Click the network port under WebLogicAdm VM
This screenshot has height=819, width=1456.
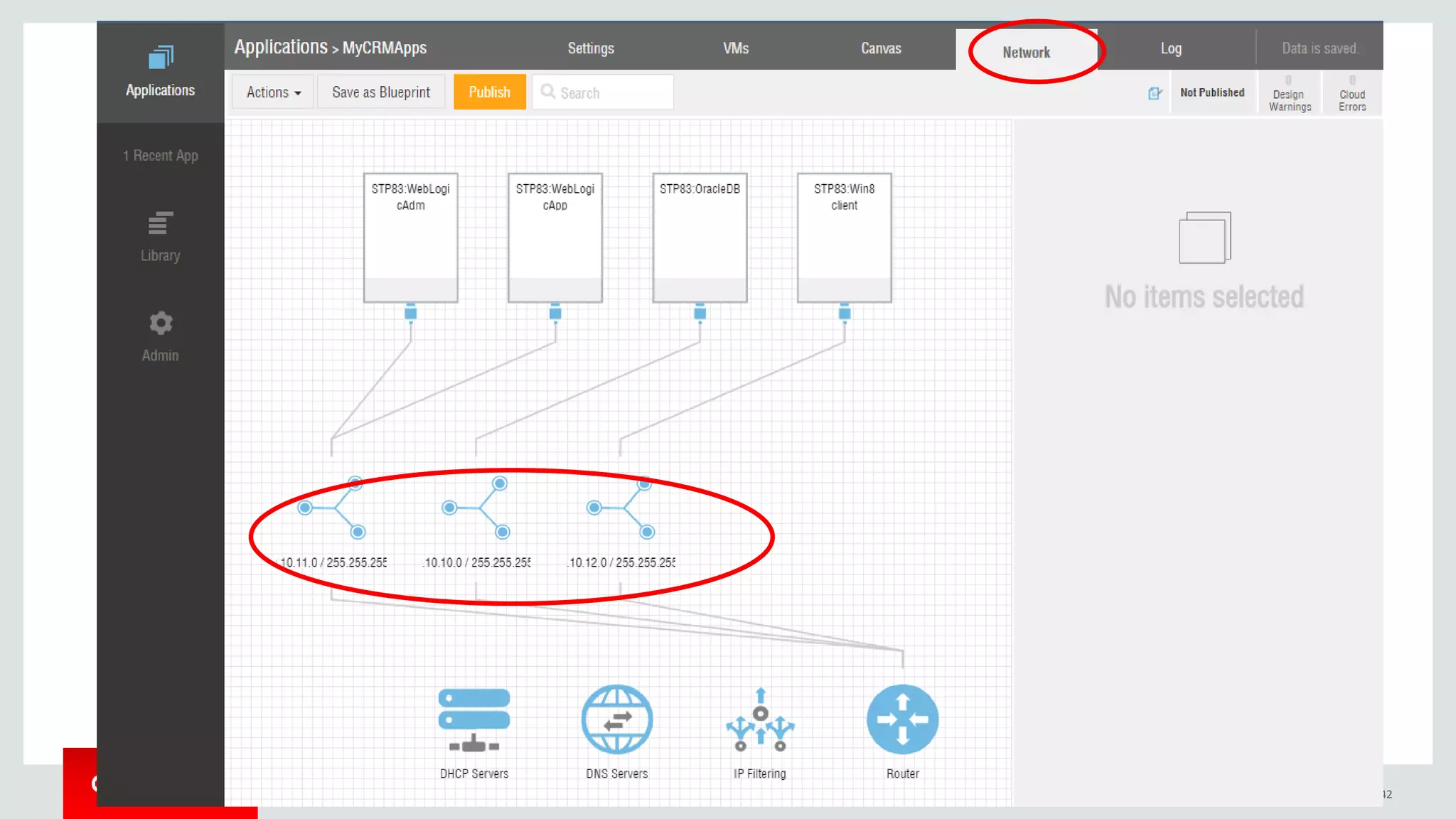click(x=411, y=313)
